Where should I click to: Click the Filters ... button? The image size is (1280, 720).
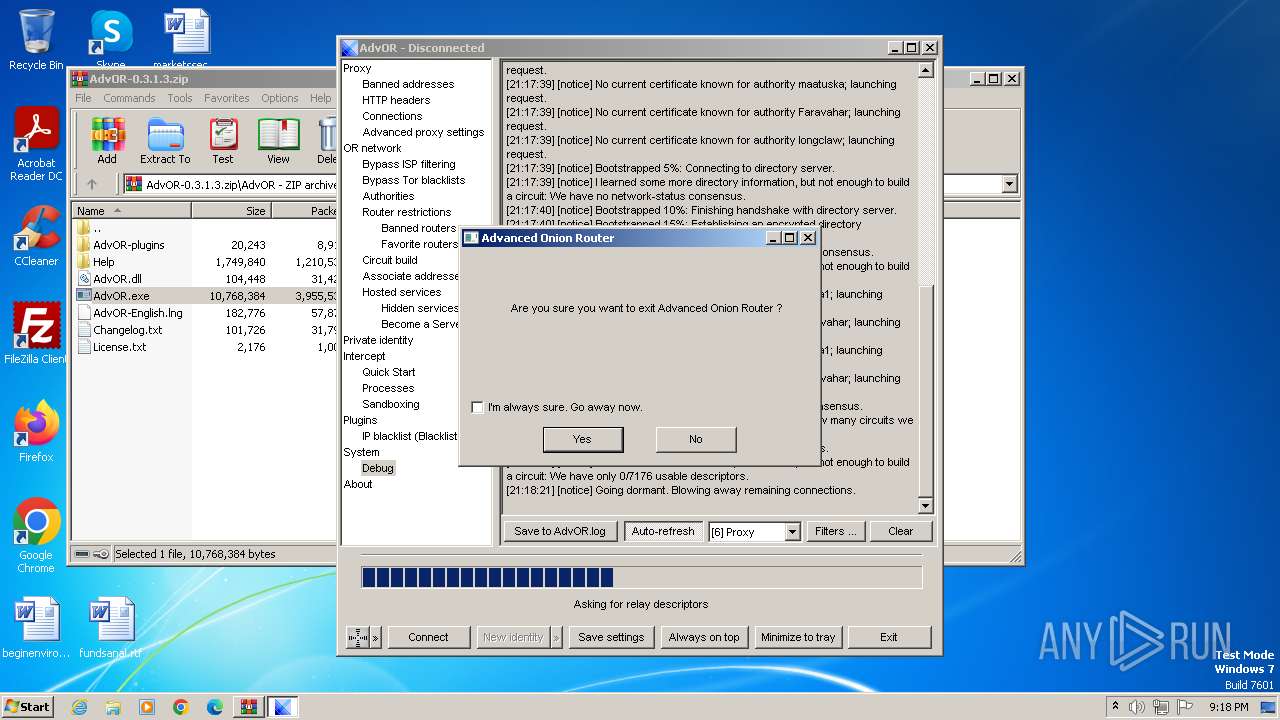pos(835,531)
